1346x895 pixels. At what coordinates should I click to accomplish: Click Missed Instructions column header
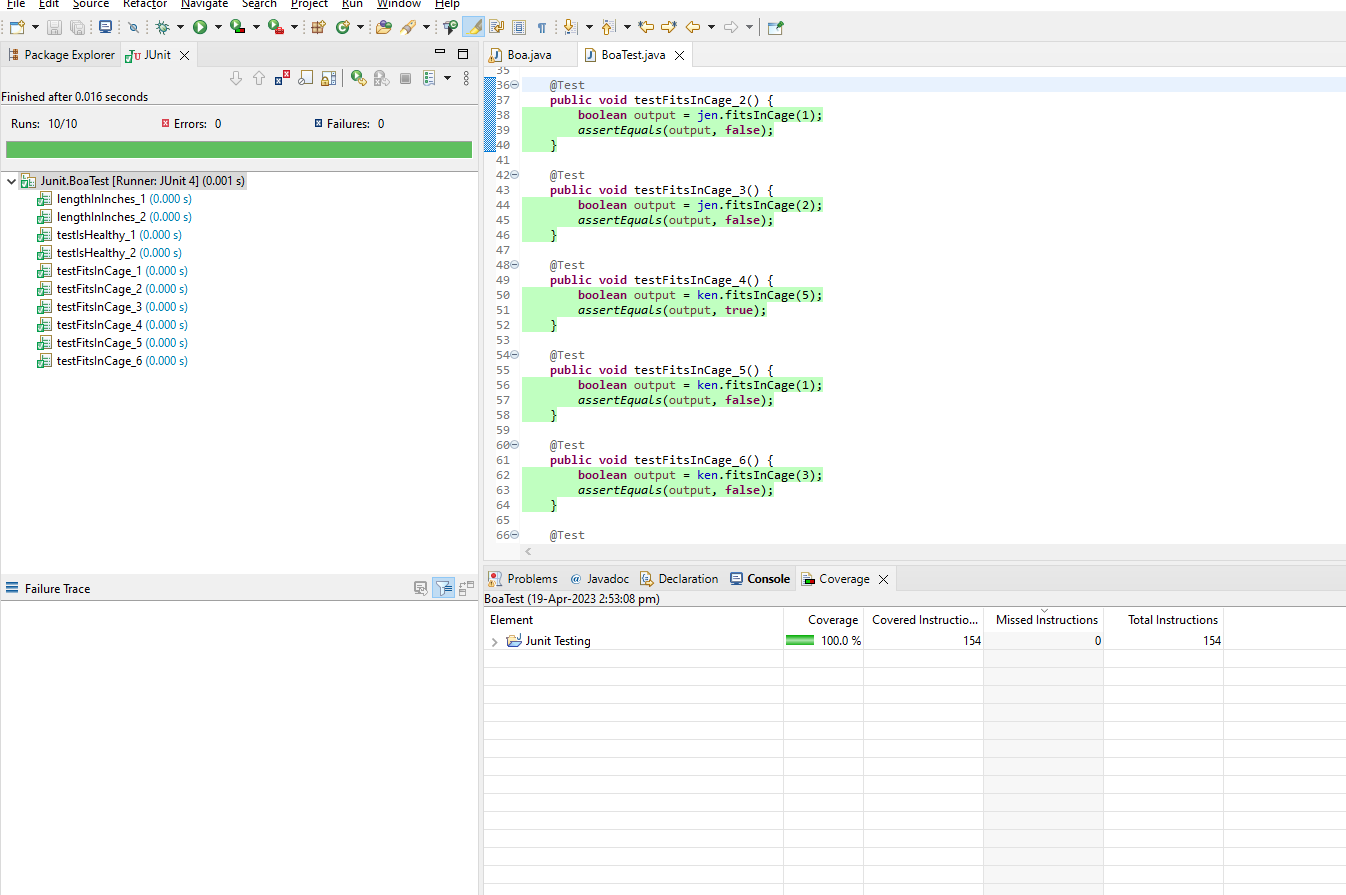(x=1044, y=620)
